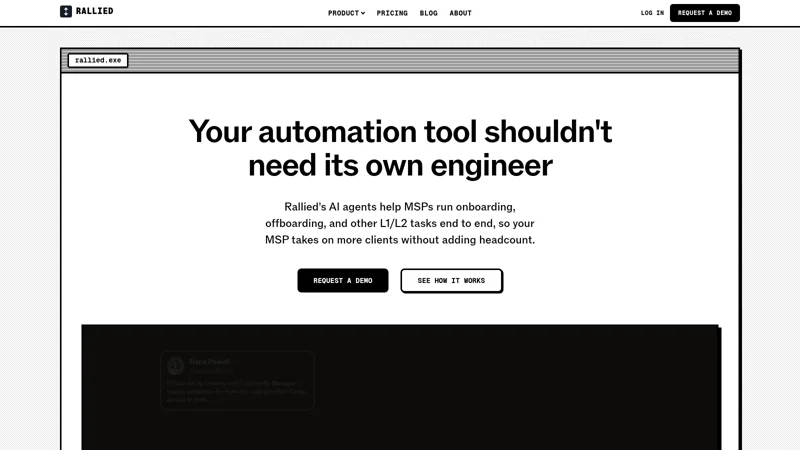
Task: Go to the Pricing page
Action: tap(392, 13)
